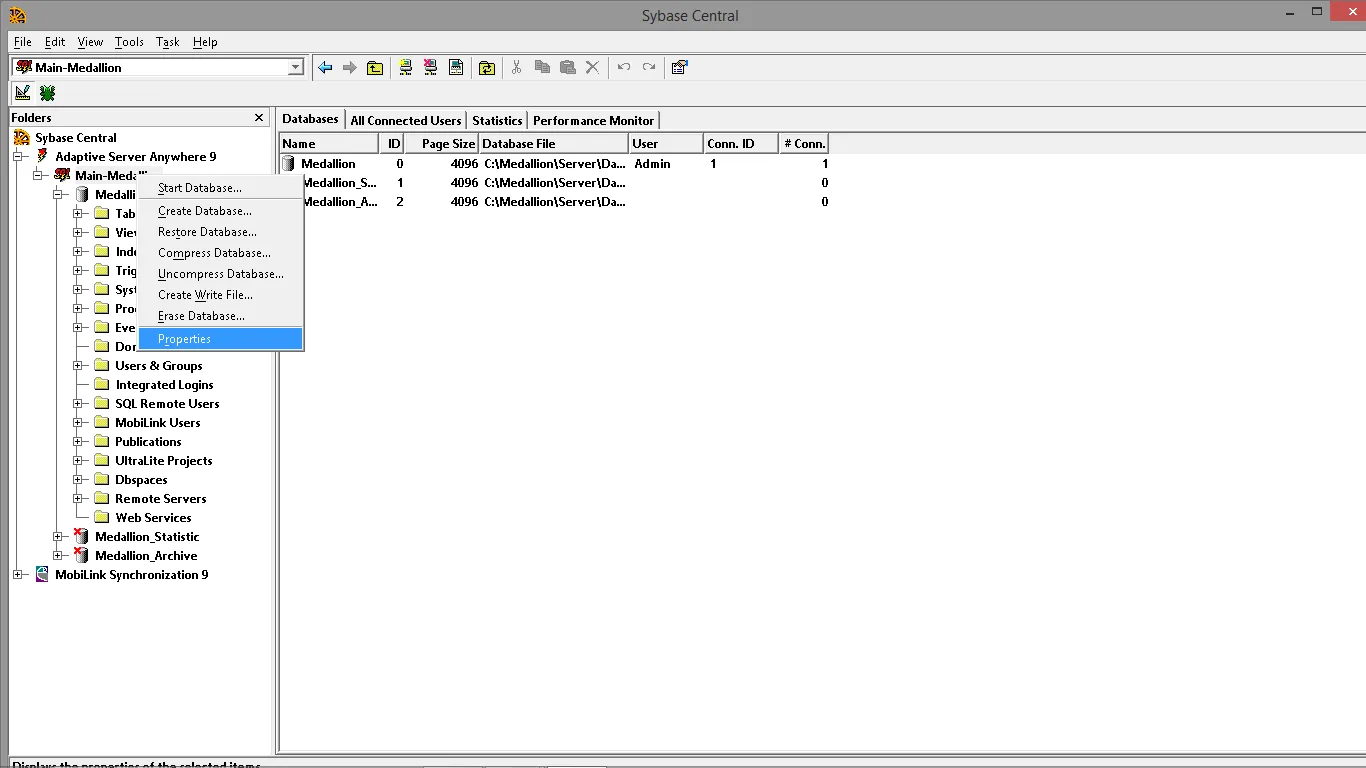This screenshot has width=1366, height=768.
Task: Open the Properties toolbar icon
Action: click(x=679, y=68)
